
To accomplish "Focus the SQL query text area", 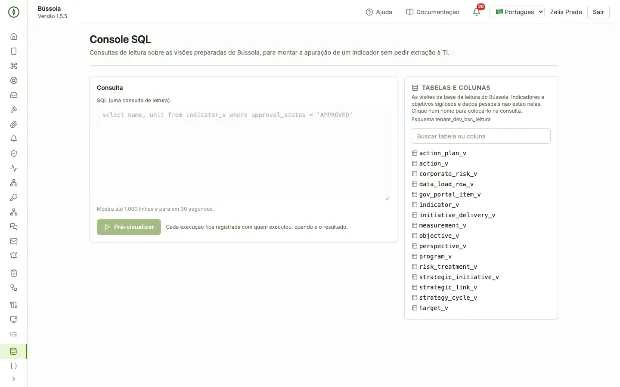I will (243, 153).
